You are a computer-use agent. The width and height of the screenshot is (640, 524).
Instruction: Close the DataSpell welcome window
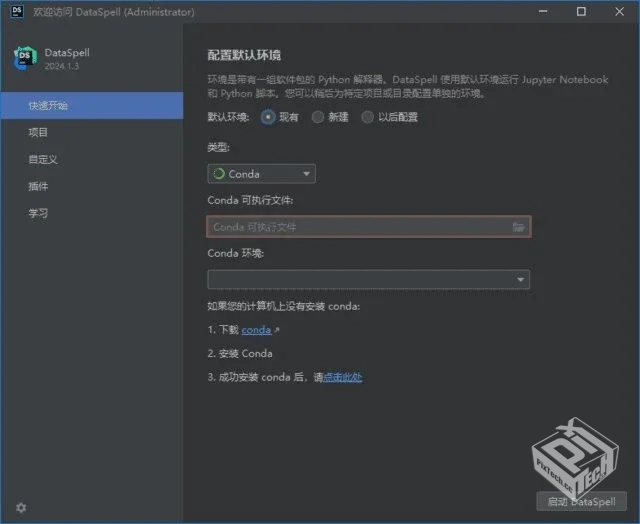(619, 11)
